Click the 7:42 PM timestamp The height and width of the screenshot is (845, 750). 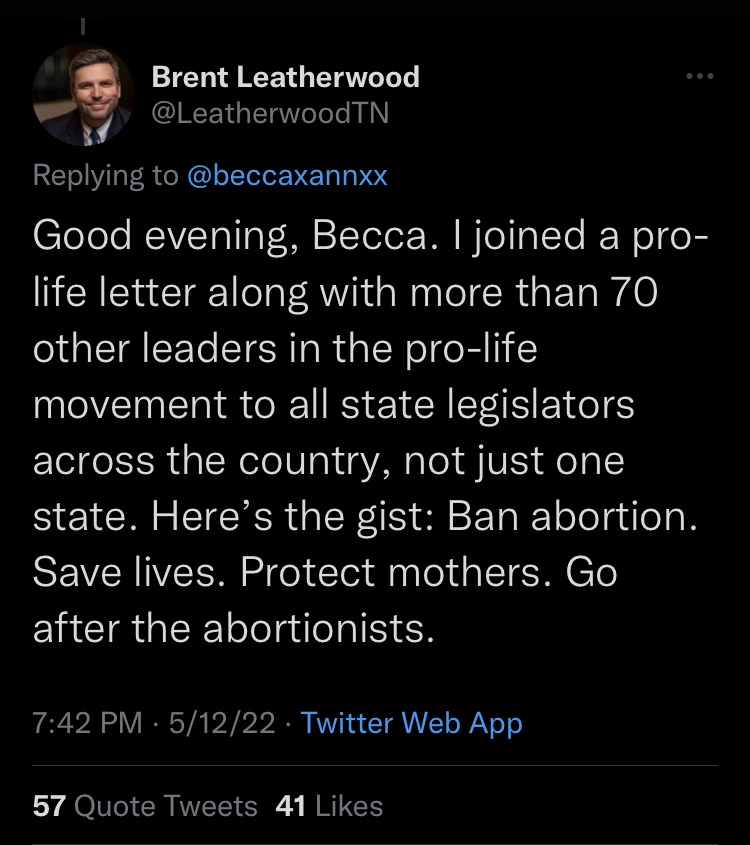88,723
